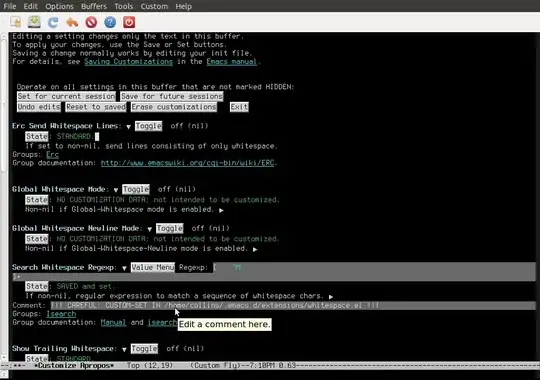
Task: Click the Set for current session button
Action: coord(66,96)
